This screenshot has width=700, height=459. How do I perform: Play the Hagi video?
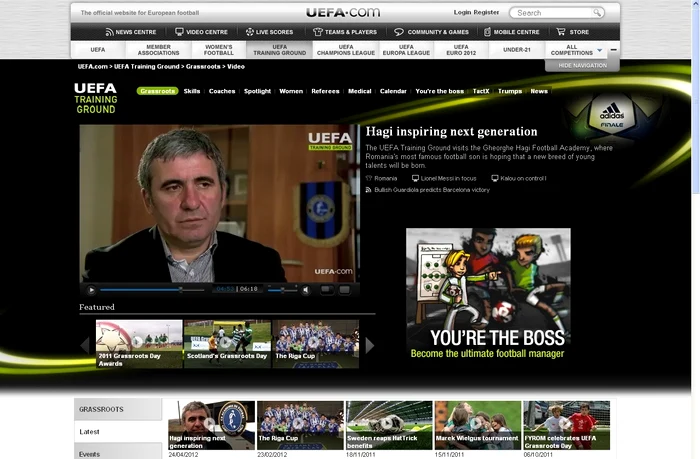[91, 290]
